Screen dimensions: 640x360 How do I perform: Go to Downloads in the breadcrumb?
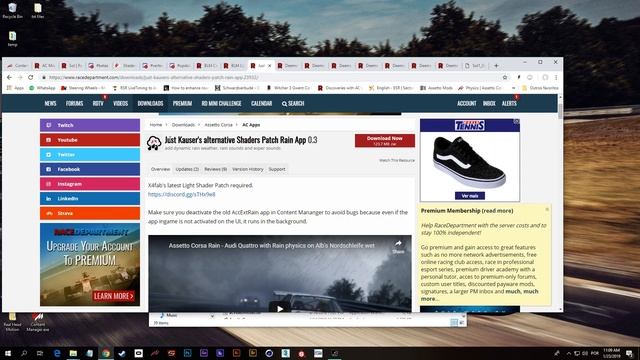tap(183, 125)
